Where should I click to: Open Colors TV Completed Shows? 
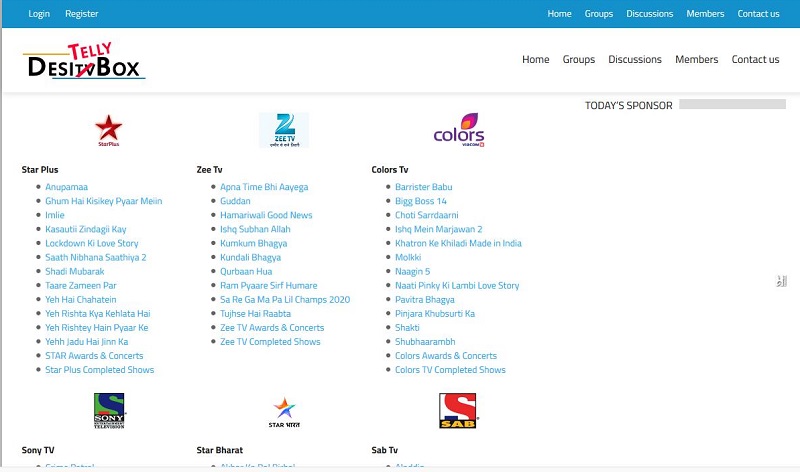click(450, 369)
